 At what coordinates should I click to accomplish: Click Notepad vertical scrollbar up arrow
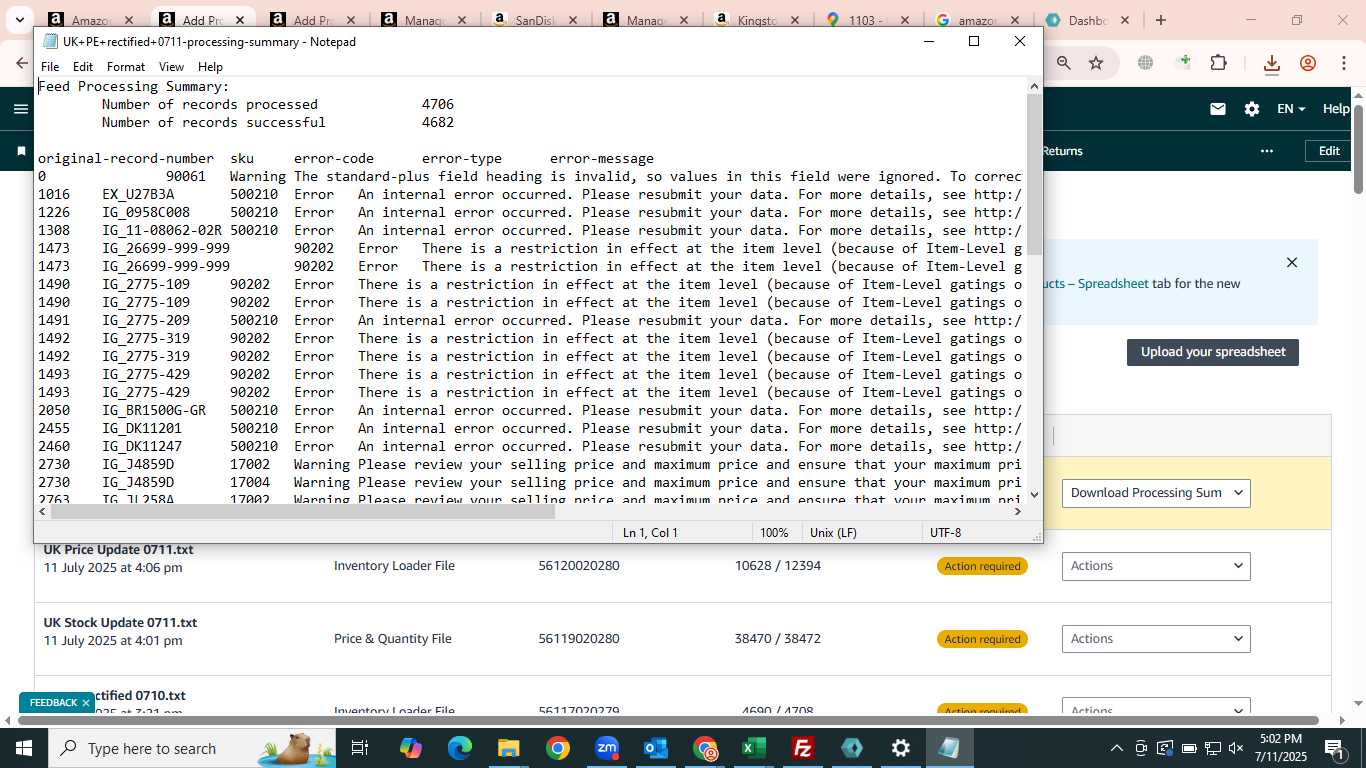coord(1034,86)
